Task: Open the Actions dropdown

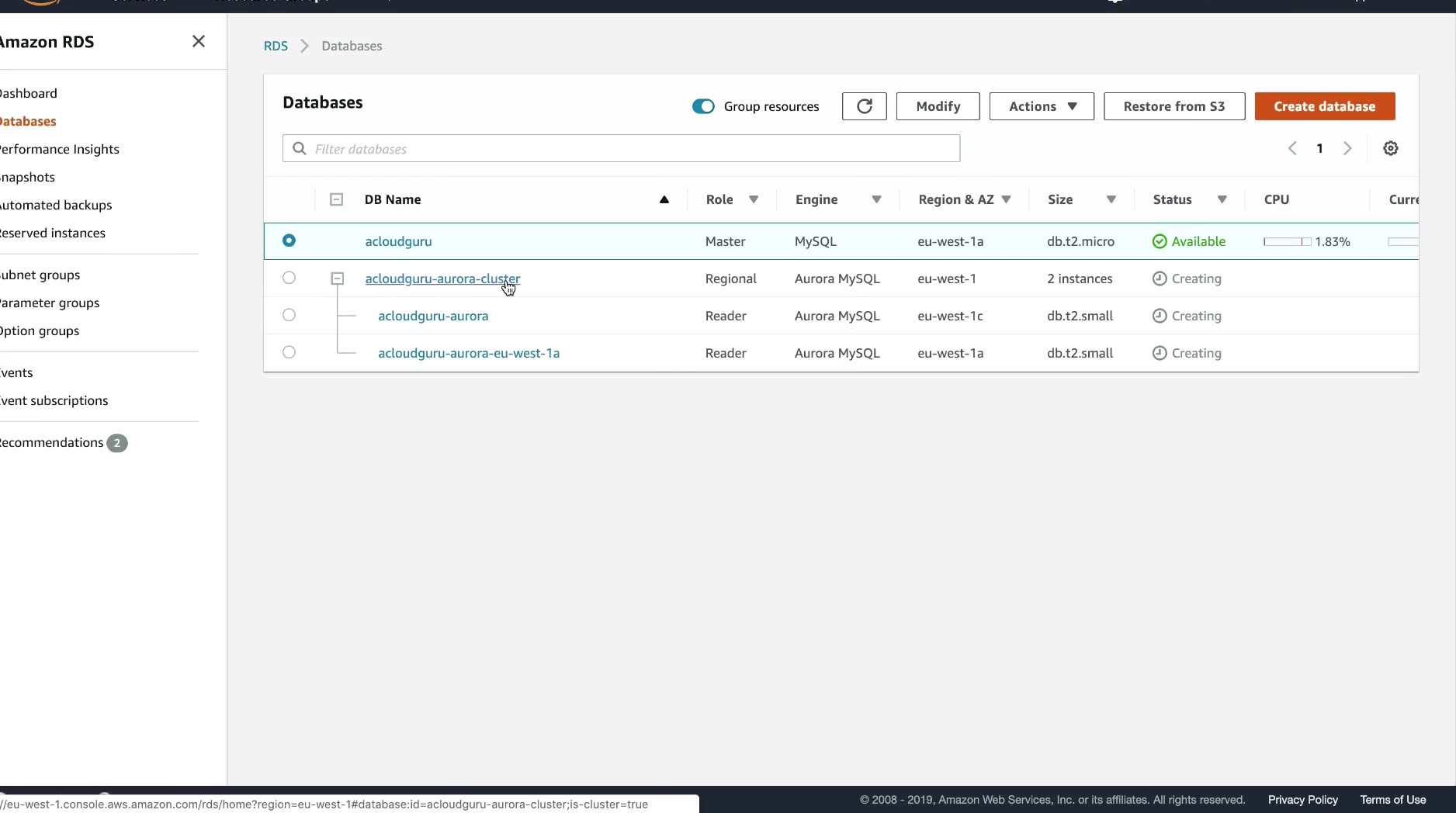Action: pyautogui.click(x=1042, y=106)
